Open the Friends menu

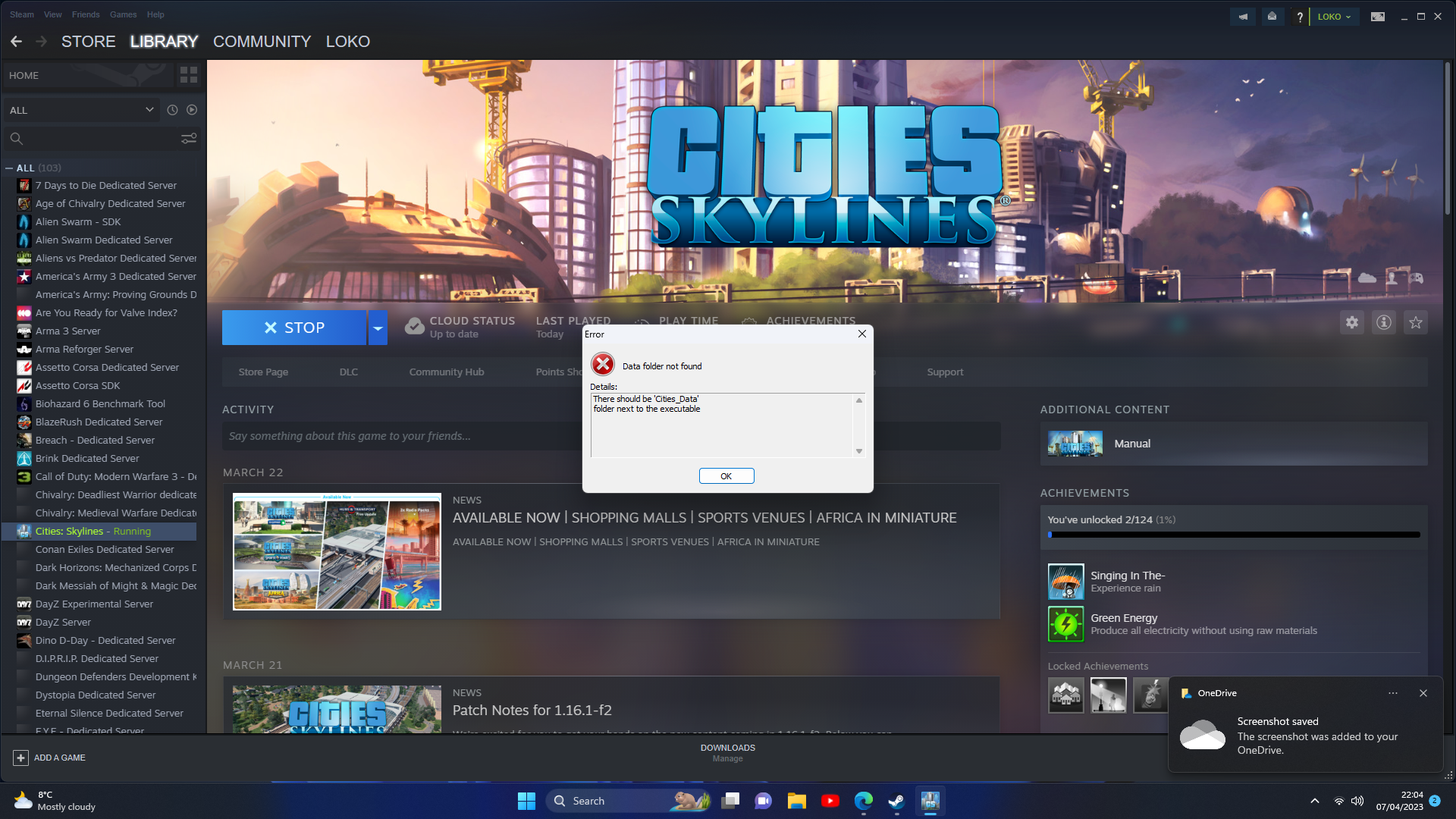pyautogui.click(x=86, y=14)
